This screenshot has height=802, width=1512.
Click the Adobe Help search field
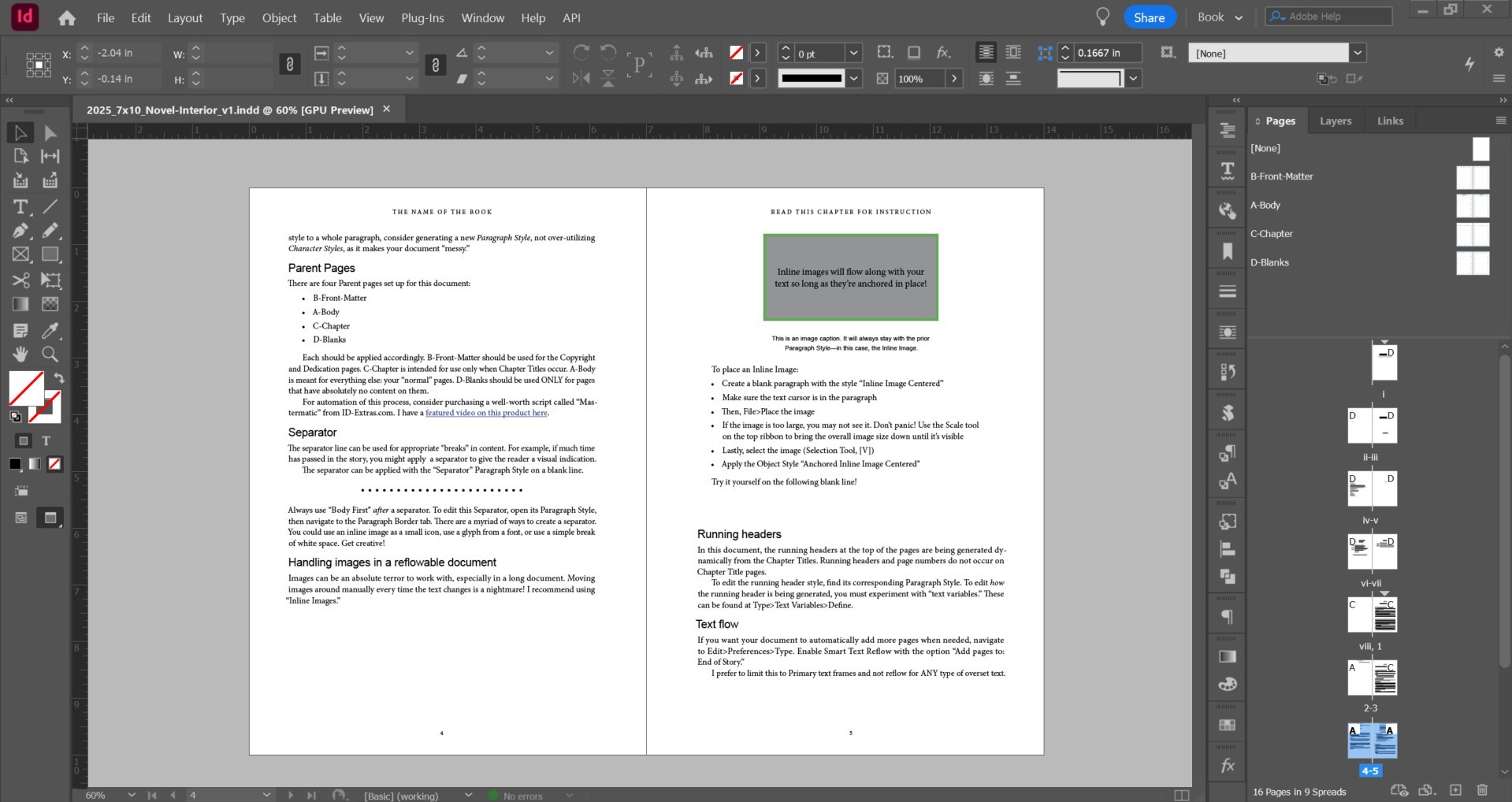tap(1328, 17)
